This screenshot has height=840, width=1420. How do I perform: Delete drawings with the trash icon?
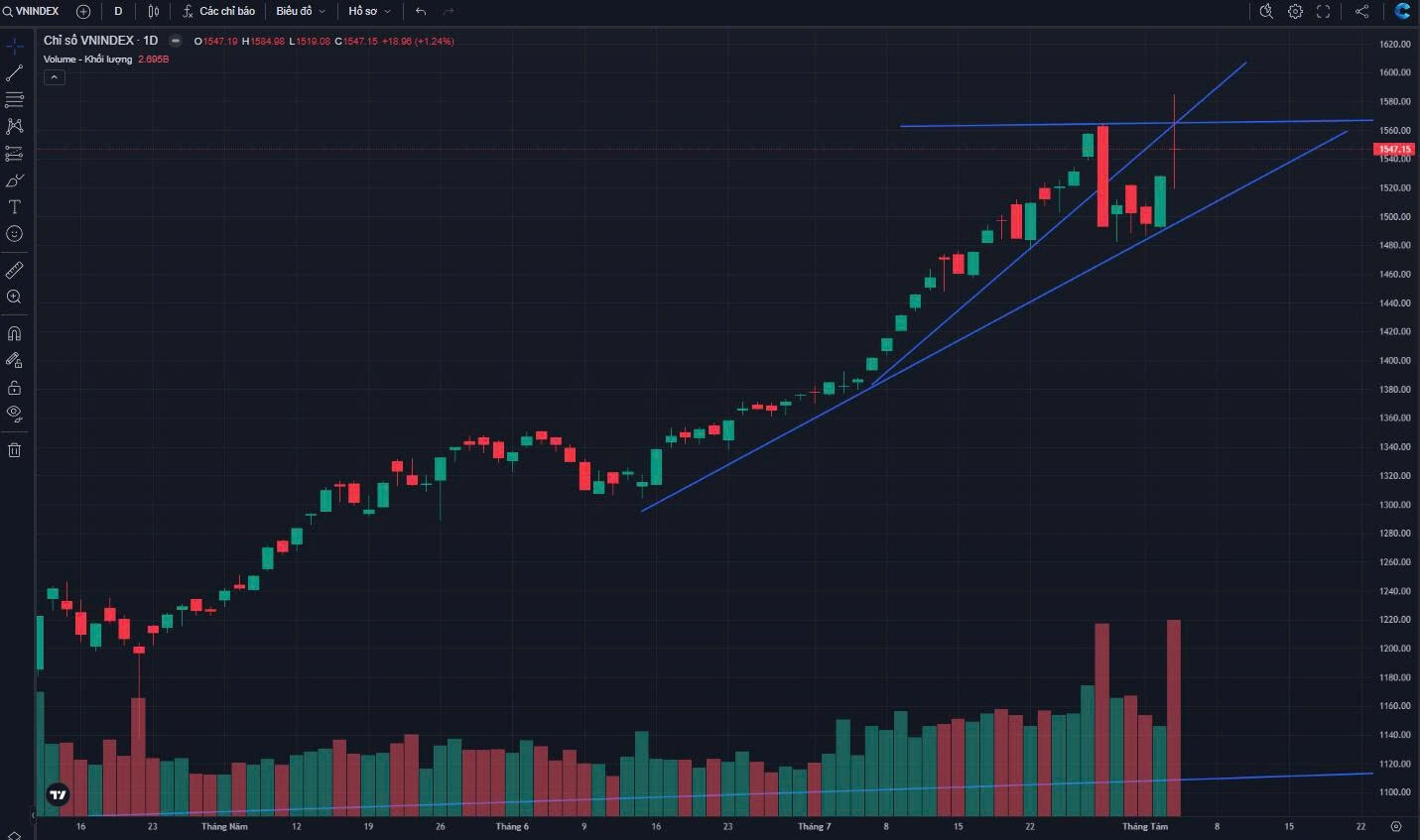[14, 450]
